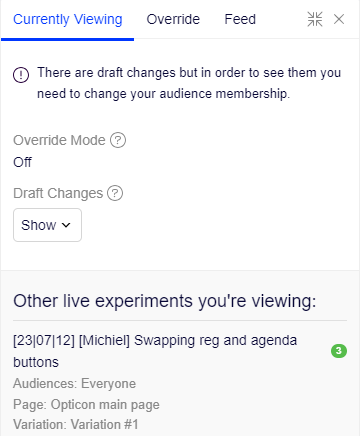The image size is (360, 436).
Task: Click the Off override mode value
Action: (22, 162)
